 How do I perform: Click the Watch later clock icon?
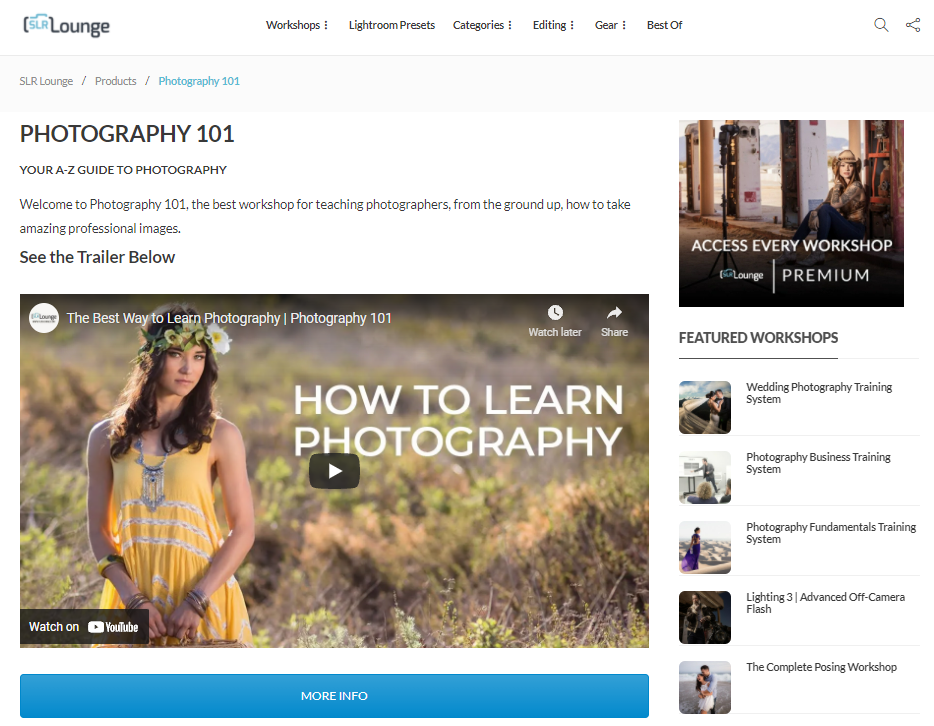(x=555, y=313)
